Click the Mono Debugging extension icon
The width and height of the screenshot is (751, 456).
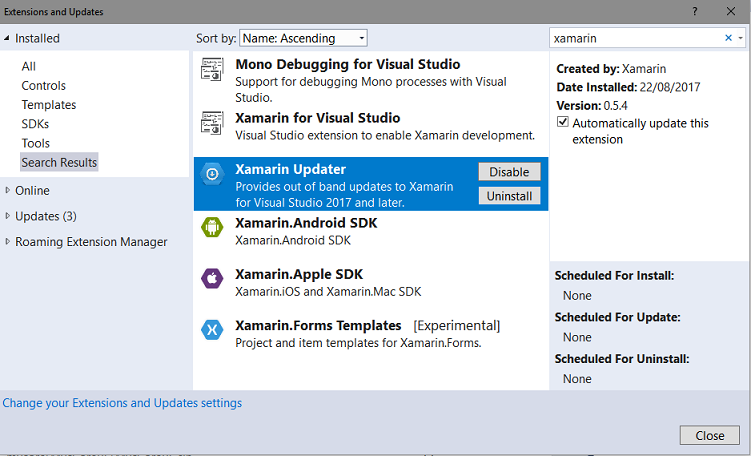[x=212, y=69]
